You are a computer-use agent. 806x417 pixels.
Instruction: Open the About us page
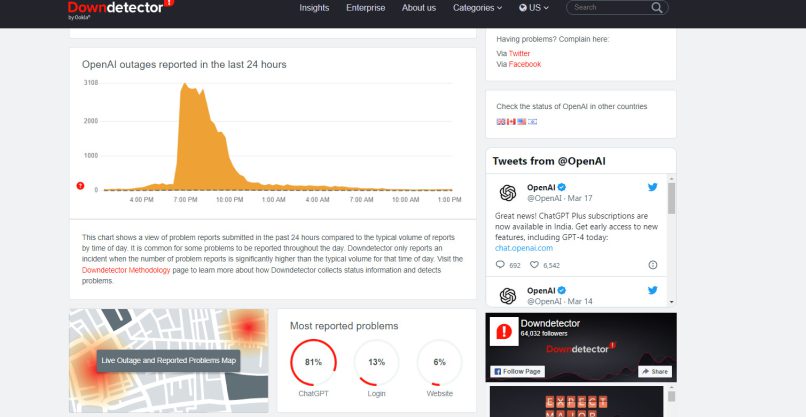pyautogui.click(x=419, y=8)
